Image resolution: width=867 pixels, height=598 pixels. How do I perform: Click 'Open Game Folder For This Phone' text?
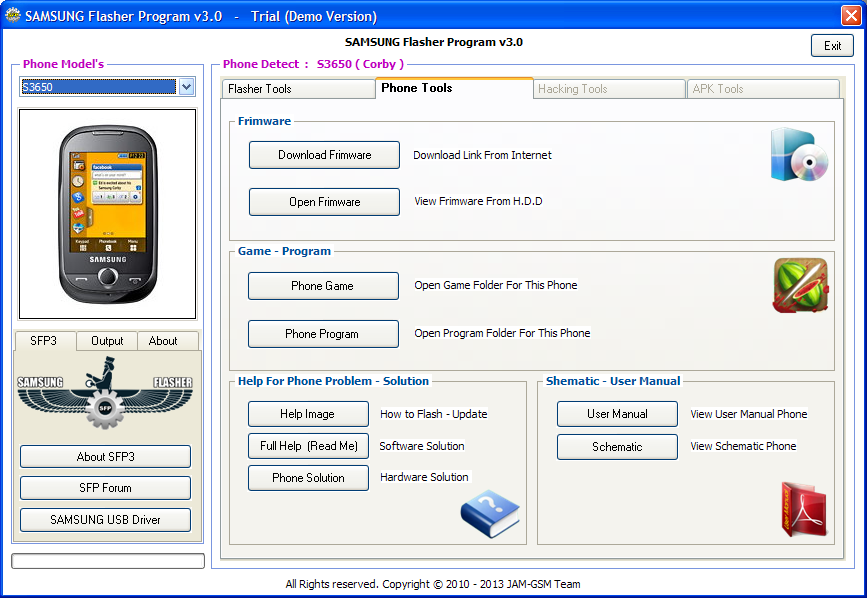click(496, 285)
